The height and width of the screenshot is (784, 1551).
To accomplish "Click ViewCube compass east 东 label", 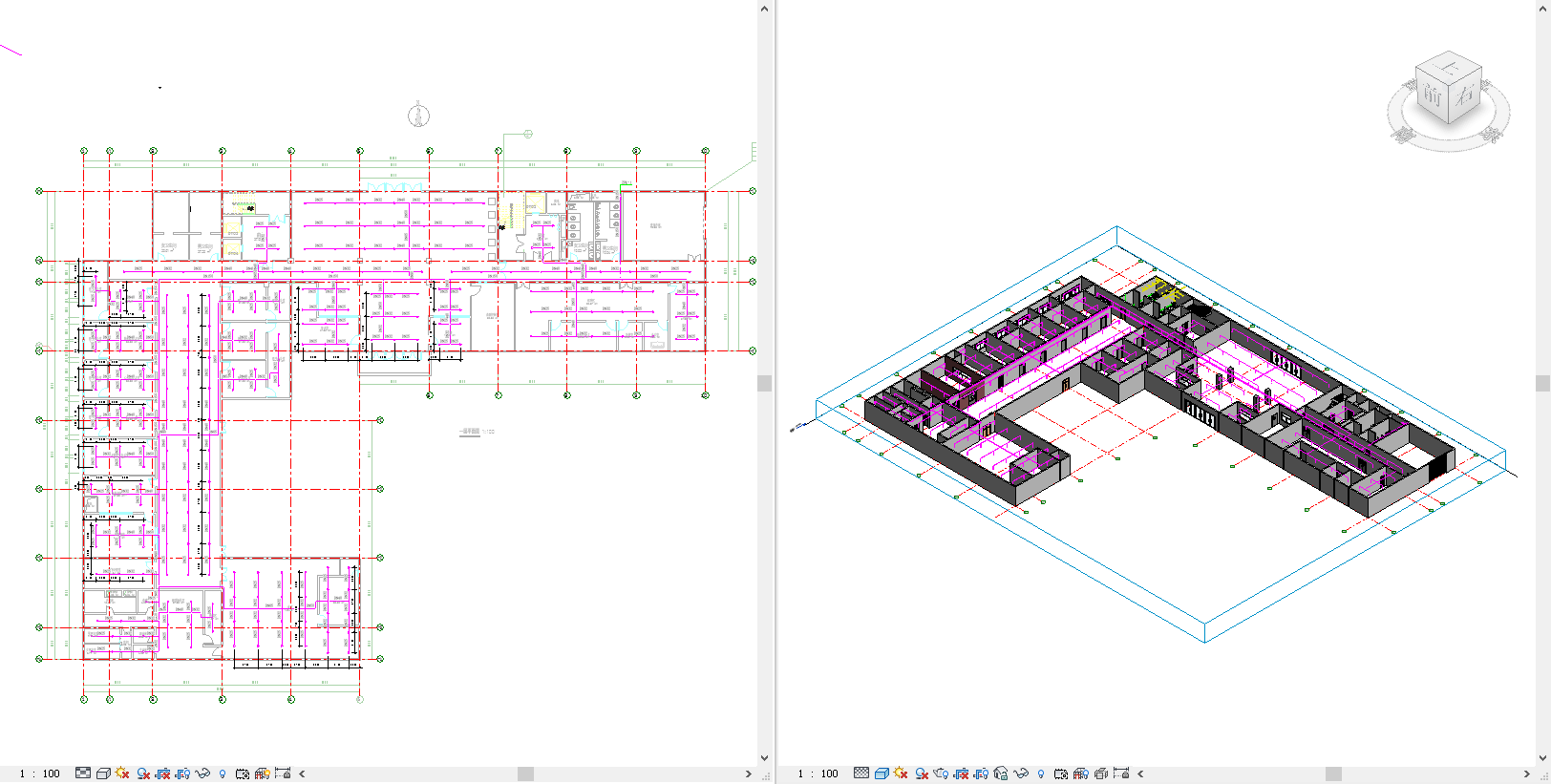I will 1492,134.
